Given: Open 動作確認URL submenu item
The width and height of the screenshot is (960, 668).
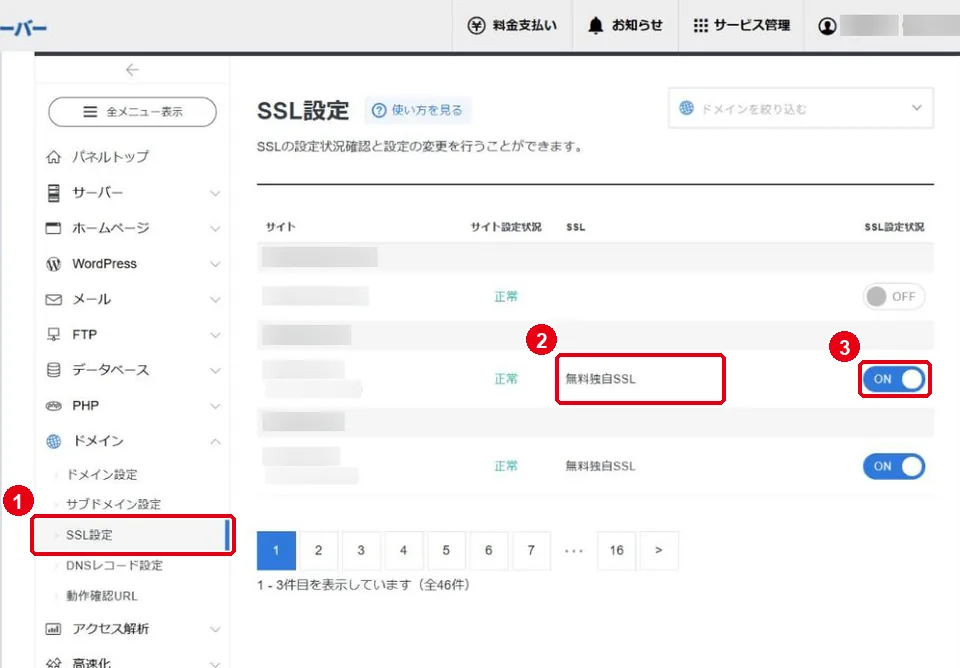Looking at the screenshot, I should (102, 596).
